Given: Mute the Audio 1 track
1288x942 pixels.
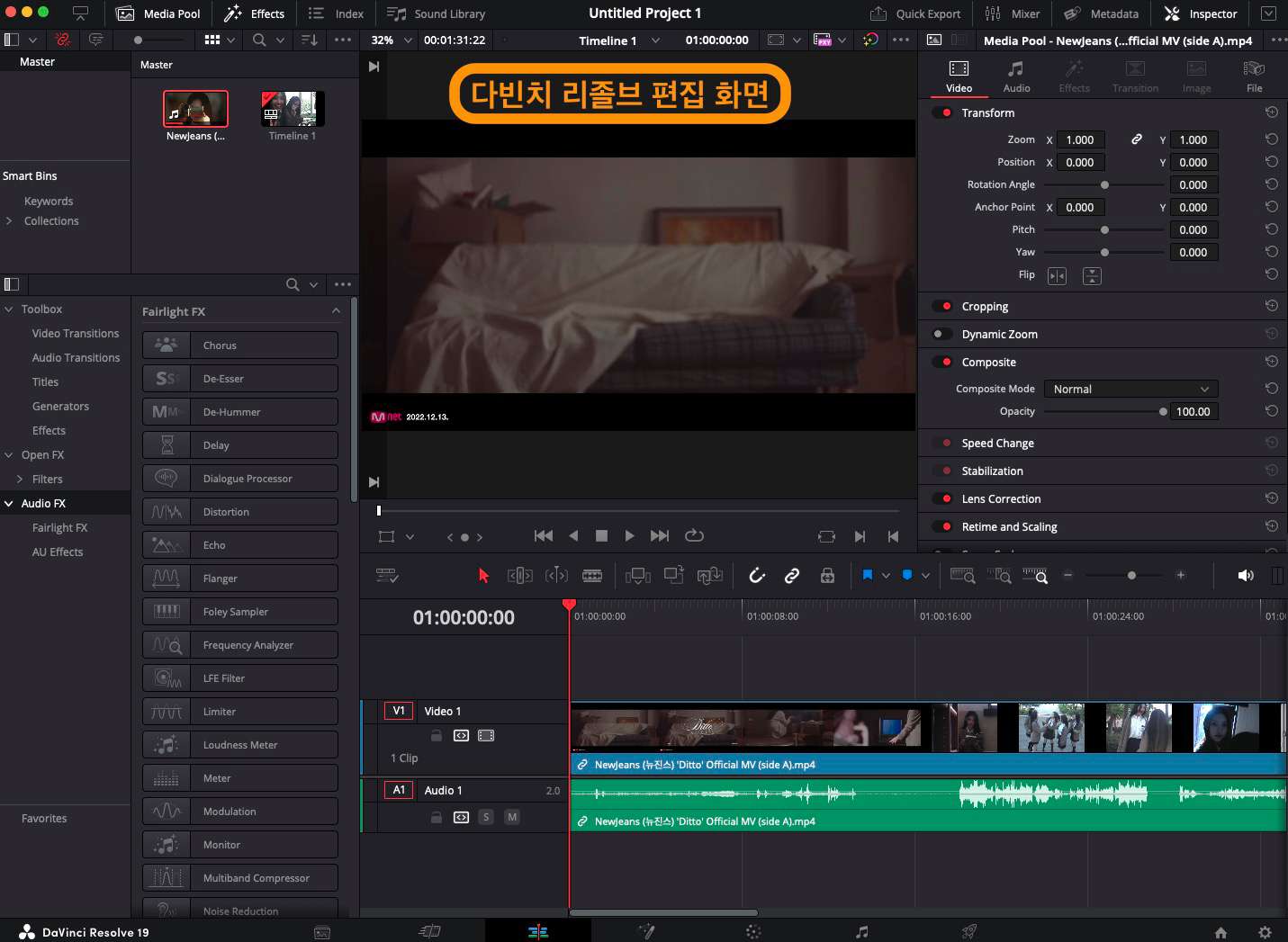Looking at the screenshot, I should [512, 817].
